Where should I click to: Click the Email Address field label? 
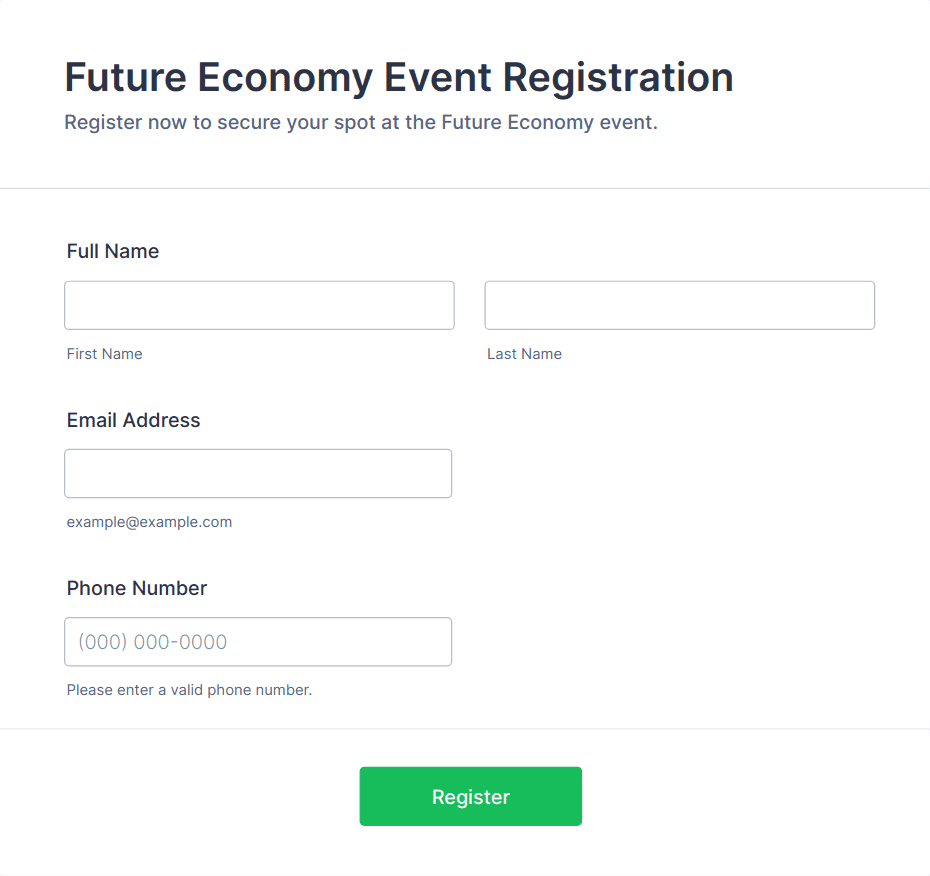point(134,420)
